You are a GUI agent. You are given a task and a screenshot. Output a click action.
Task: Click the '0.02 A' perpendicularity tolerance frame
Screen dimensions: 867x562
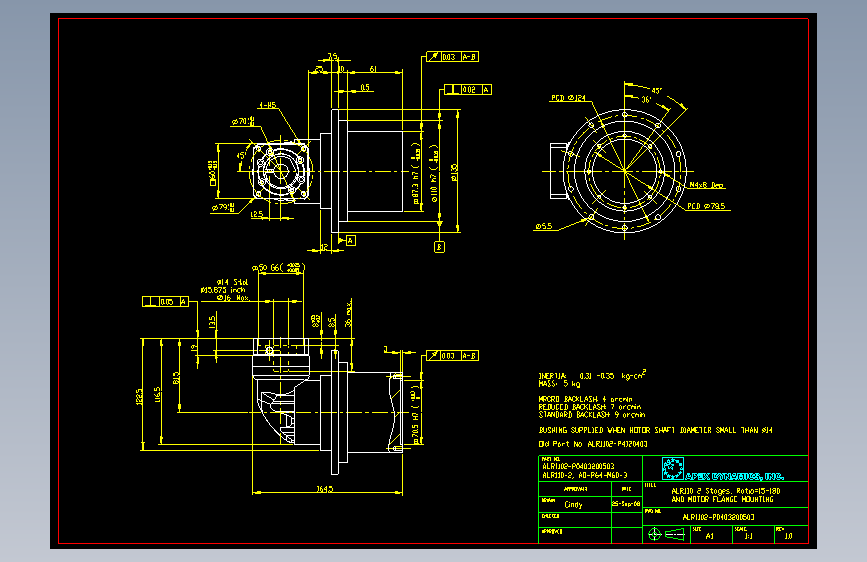(x=468, y=90)
